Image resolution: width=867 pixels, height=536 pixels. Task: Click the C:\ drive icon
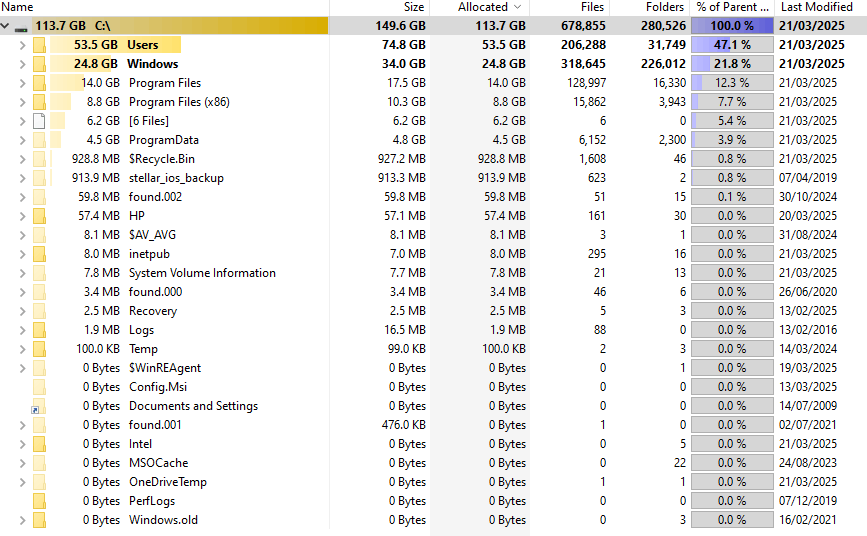[x=21, y=28]
